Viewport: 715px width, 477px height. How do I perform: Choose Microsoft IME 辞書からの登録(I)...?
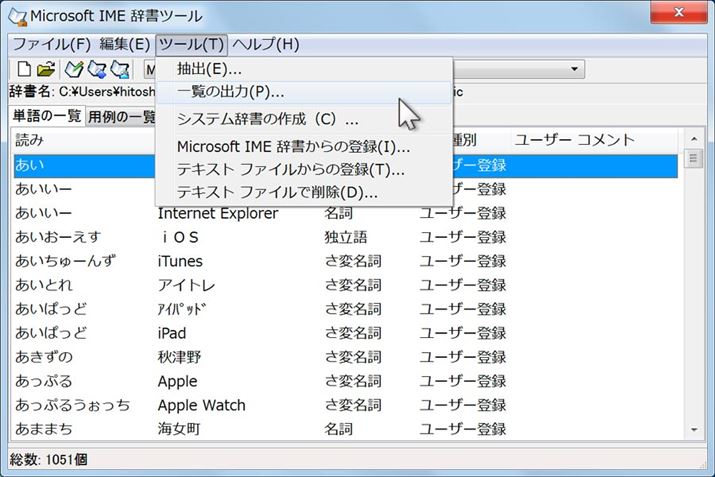[x=304, y=147]
